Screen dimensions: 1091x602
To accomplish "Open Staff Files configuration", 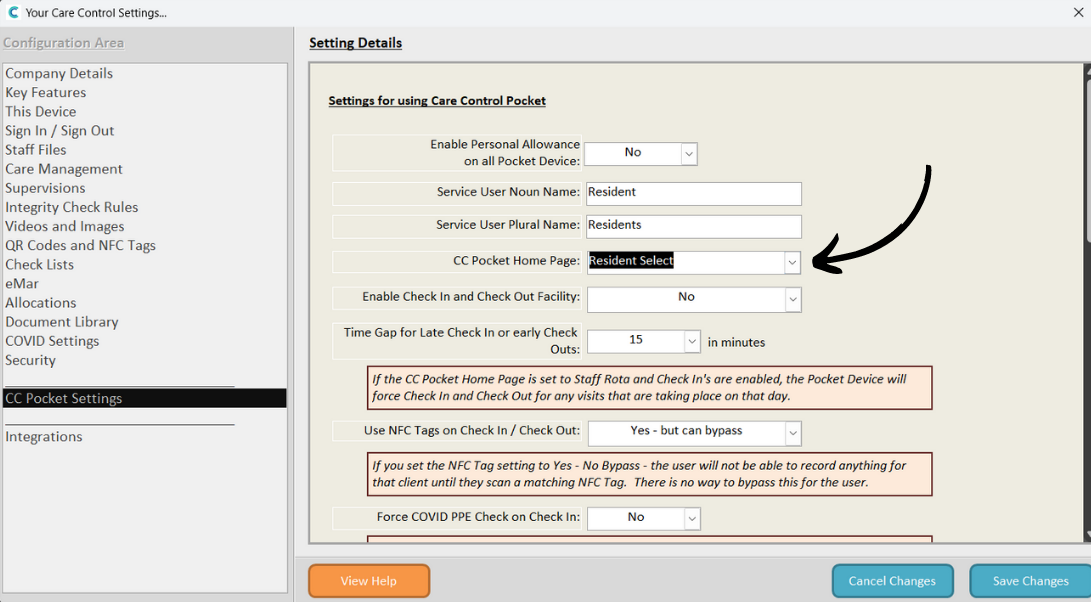I will [36, 150].
